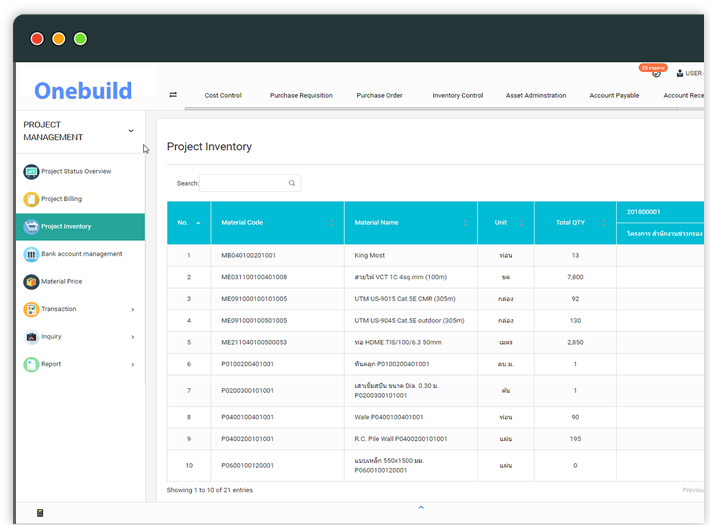The height and width of the screenshot is (525, 710).
Task: Toggle sorting on Material Code column
Action: pyautogui.click(x=331, y=223)
